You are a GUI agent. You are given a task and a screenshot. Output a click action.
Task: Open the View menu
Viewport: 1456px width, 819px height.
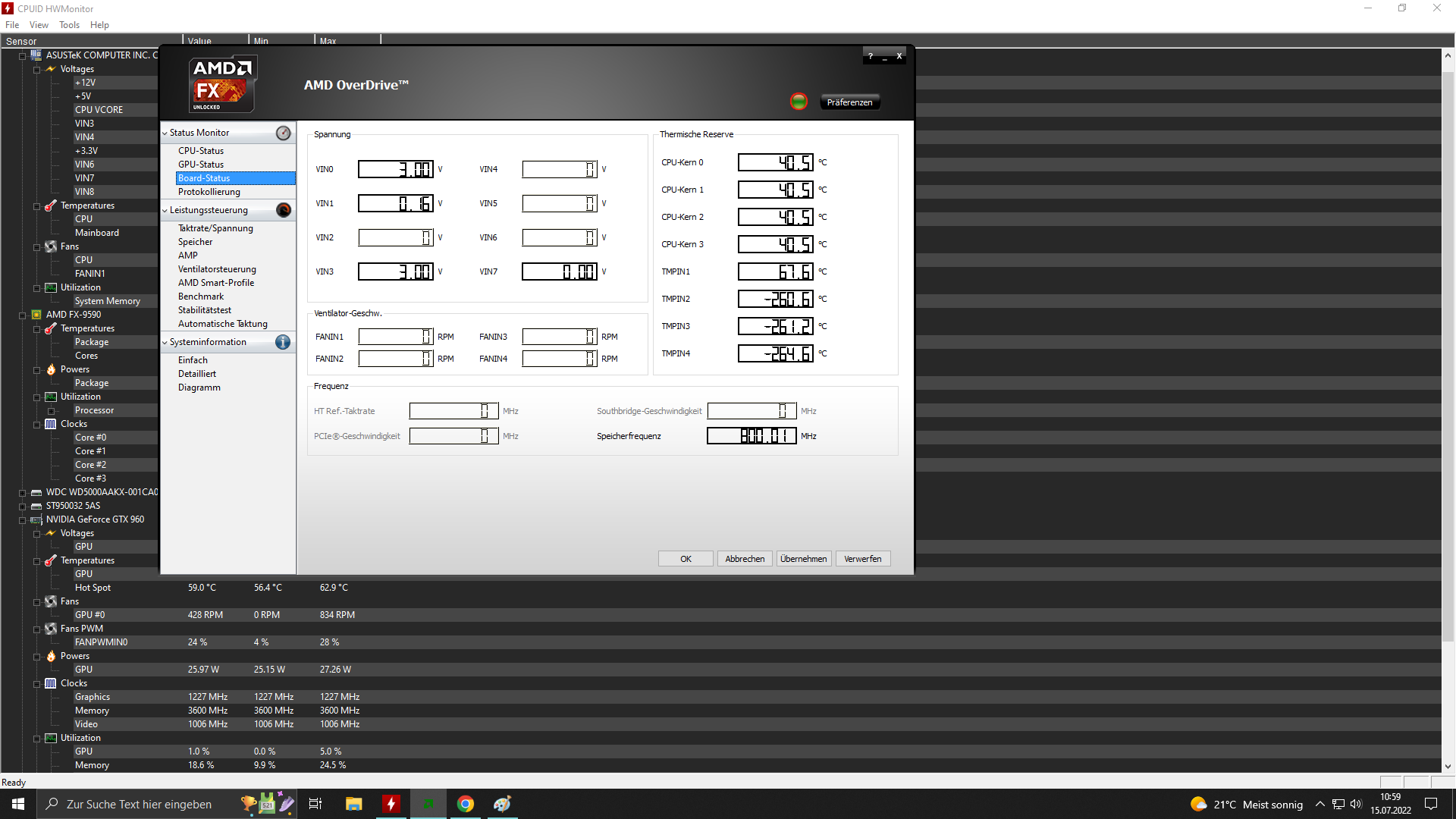click(39, 25)
